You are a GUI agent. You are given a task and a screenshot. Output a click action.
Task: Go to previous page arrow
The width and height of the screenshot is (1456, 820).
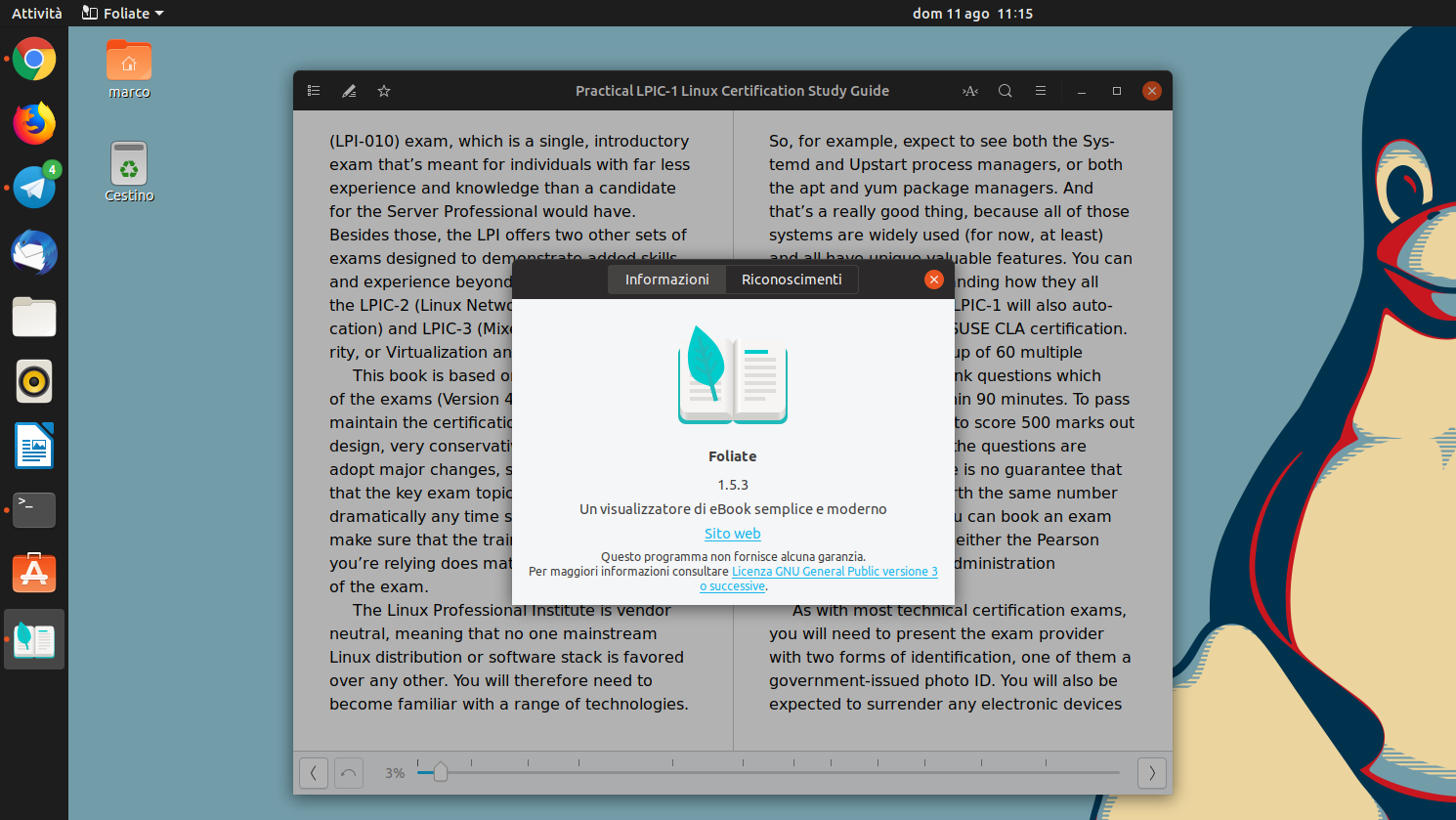[x=314, y=773]
